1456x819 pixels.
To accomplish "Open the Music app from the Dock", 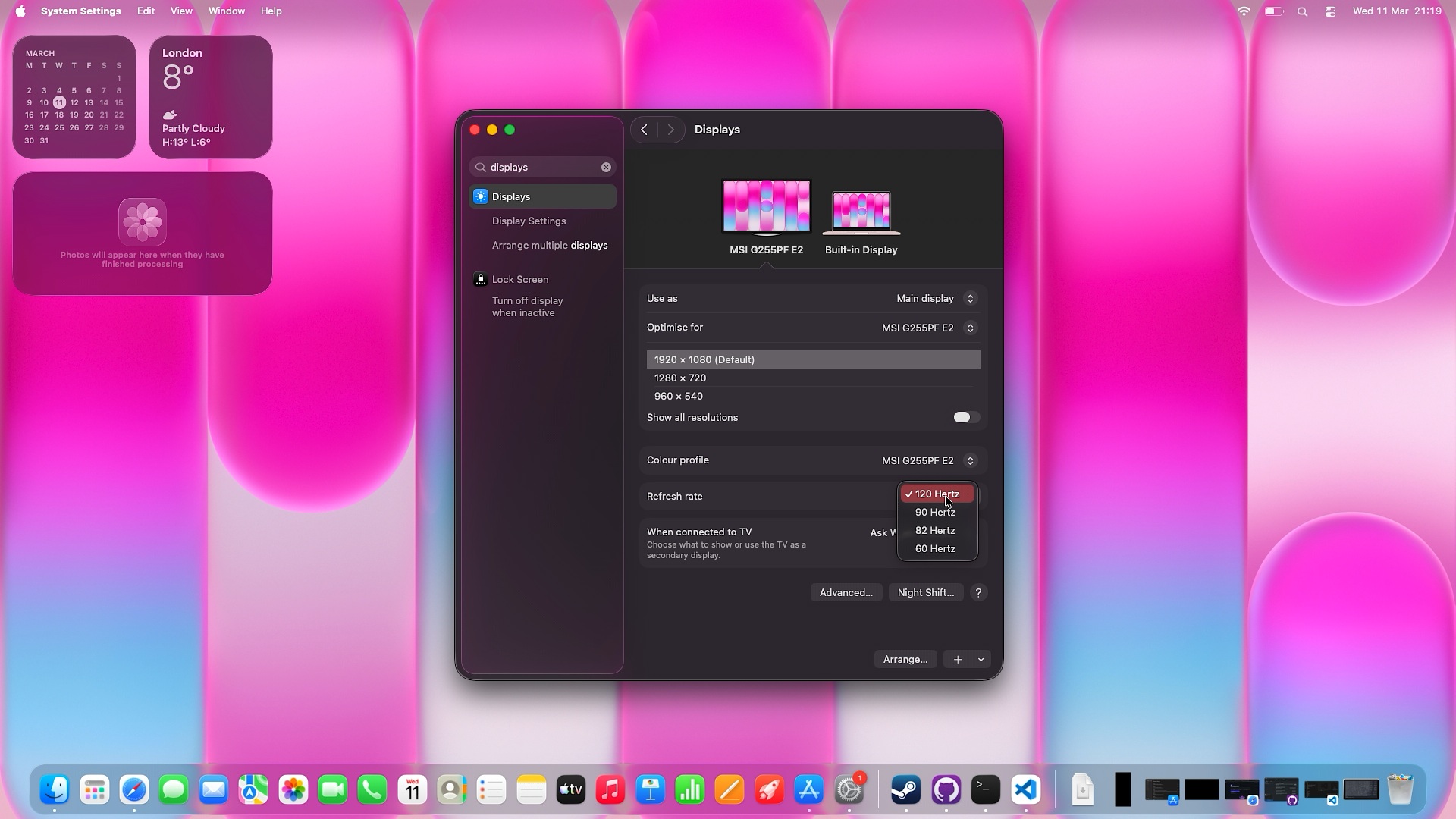I will tap(610, 789).
